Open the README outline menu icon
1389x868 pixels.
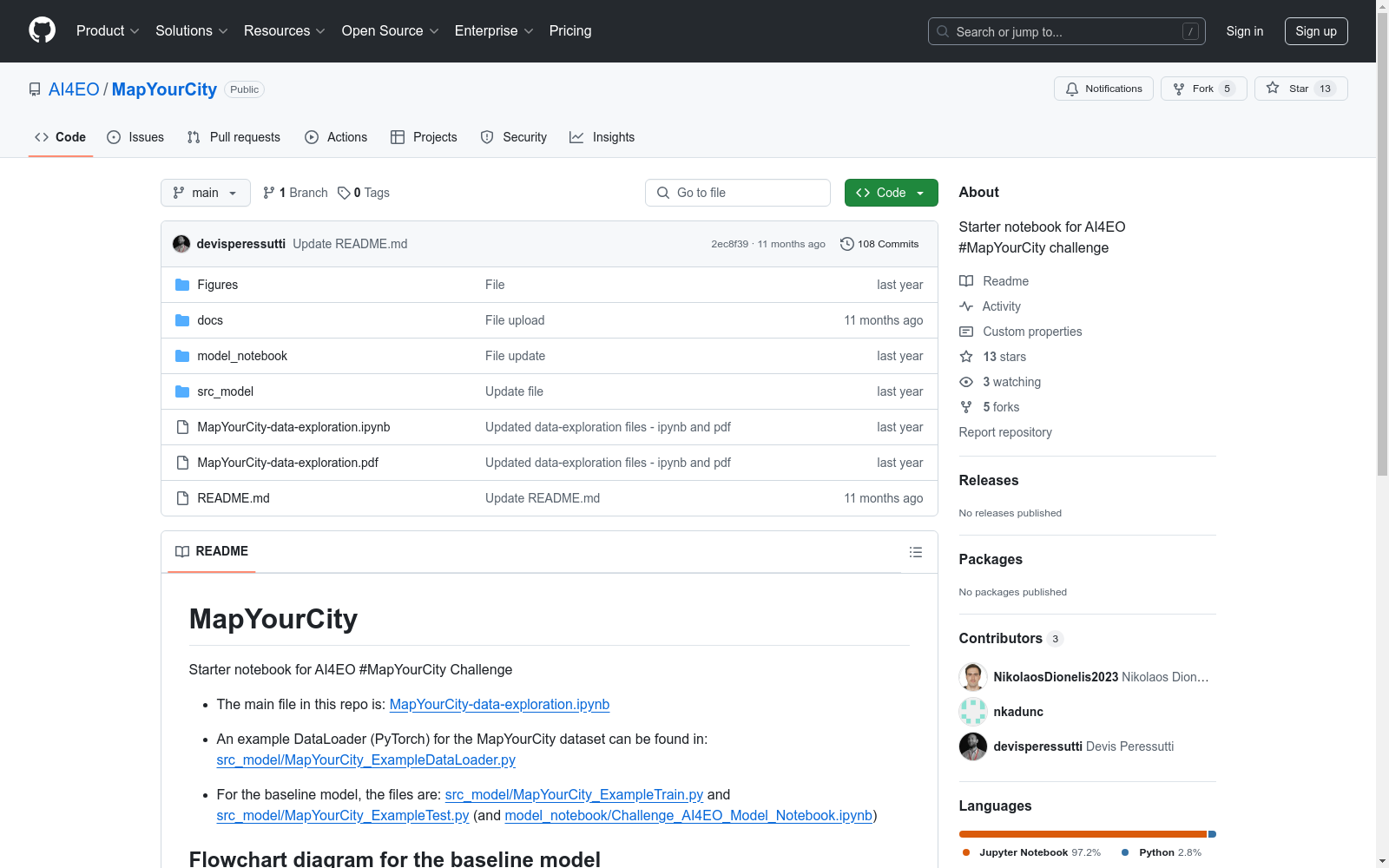pos(916,552)
